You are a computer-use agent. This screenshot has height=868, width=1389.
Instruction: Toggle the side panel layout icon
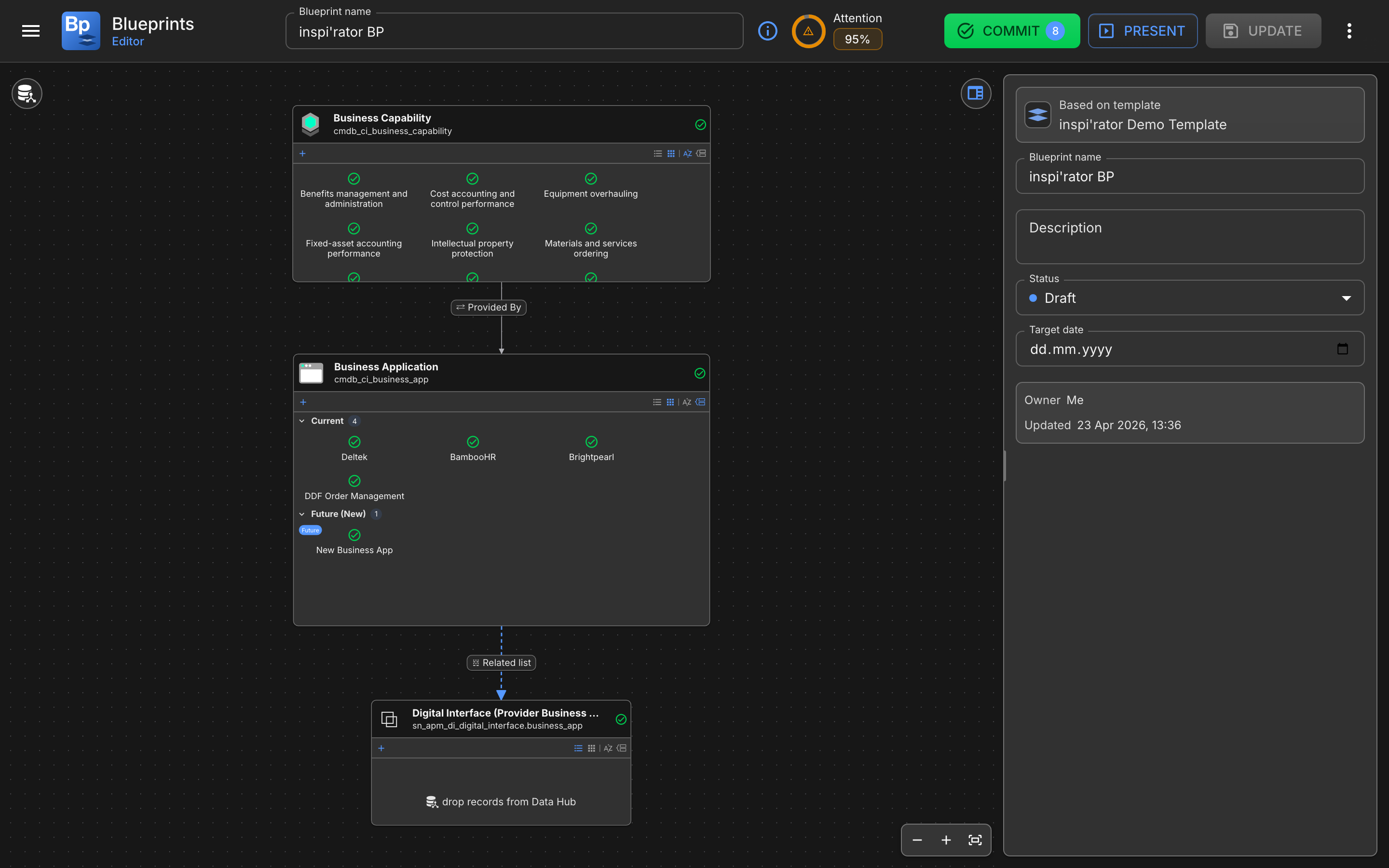(x=976, y=93)
